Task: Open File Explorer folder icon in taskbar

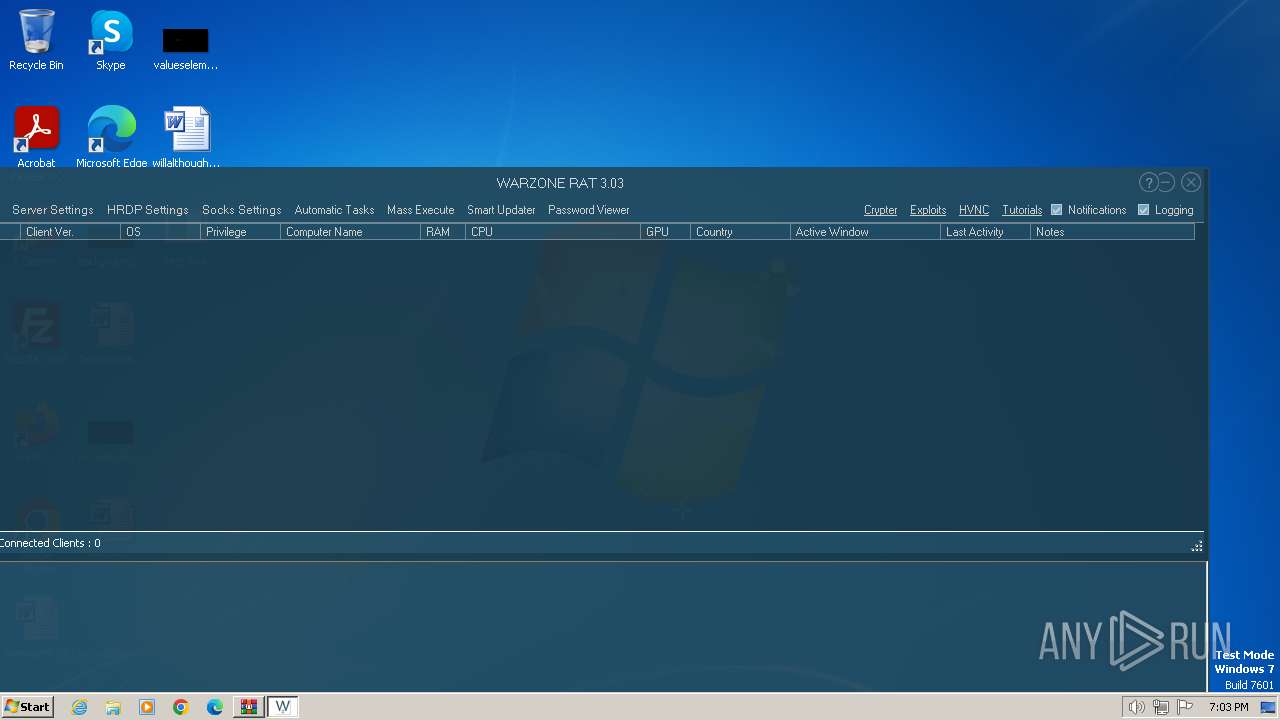Action: tap(113, 707)
